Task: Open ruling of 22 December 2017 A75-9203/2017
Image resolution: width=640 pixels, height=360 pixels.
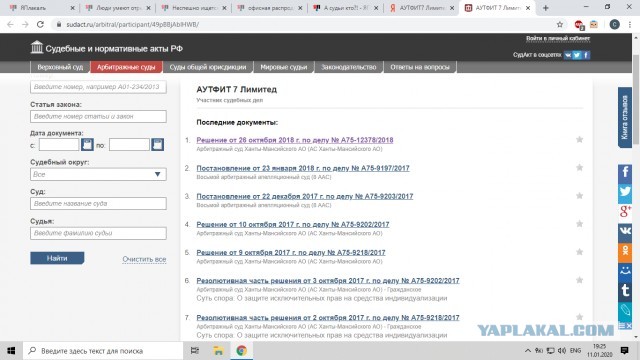Action: (304, 196)
